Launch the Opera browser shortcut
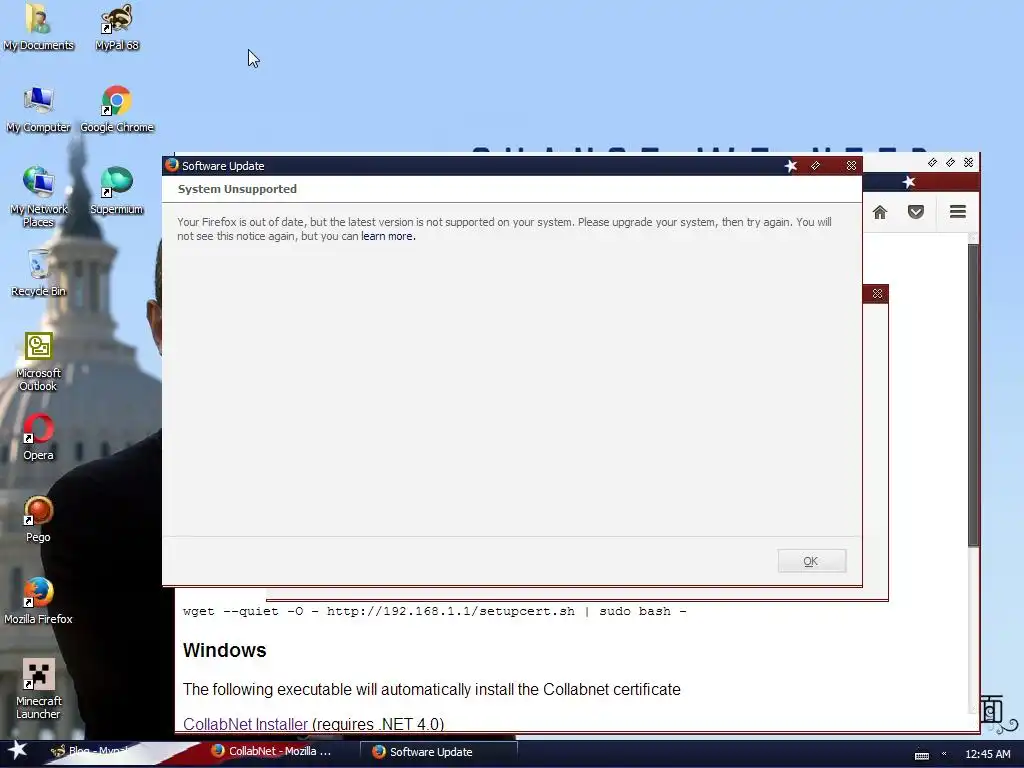The width and height of the screenshot is (1024, 768). pos(39,438)
